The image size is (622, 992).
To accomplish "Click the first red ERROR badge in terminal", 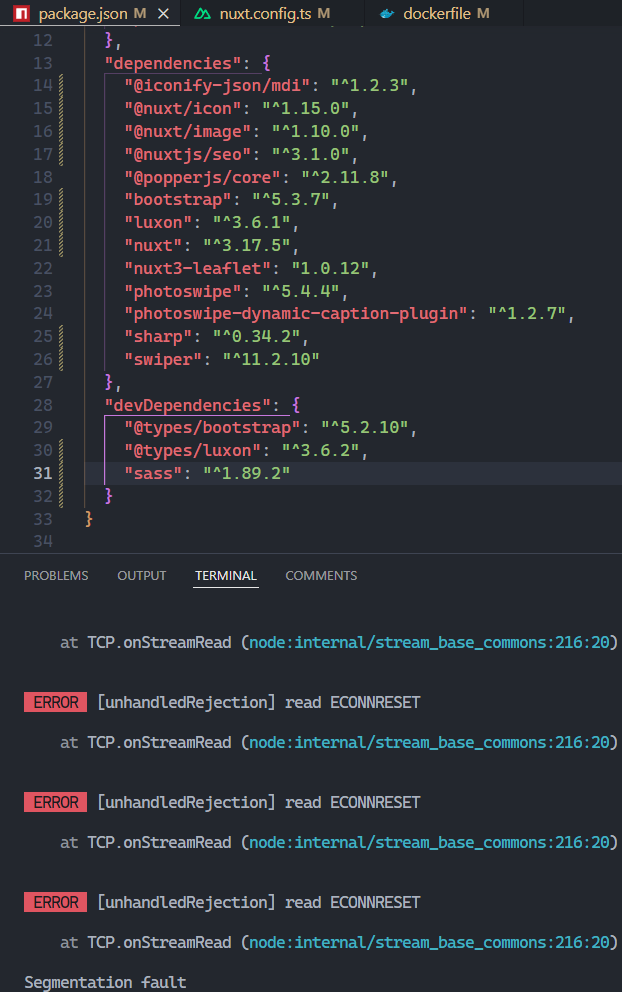I will (x=56, y=702).
